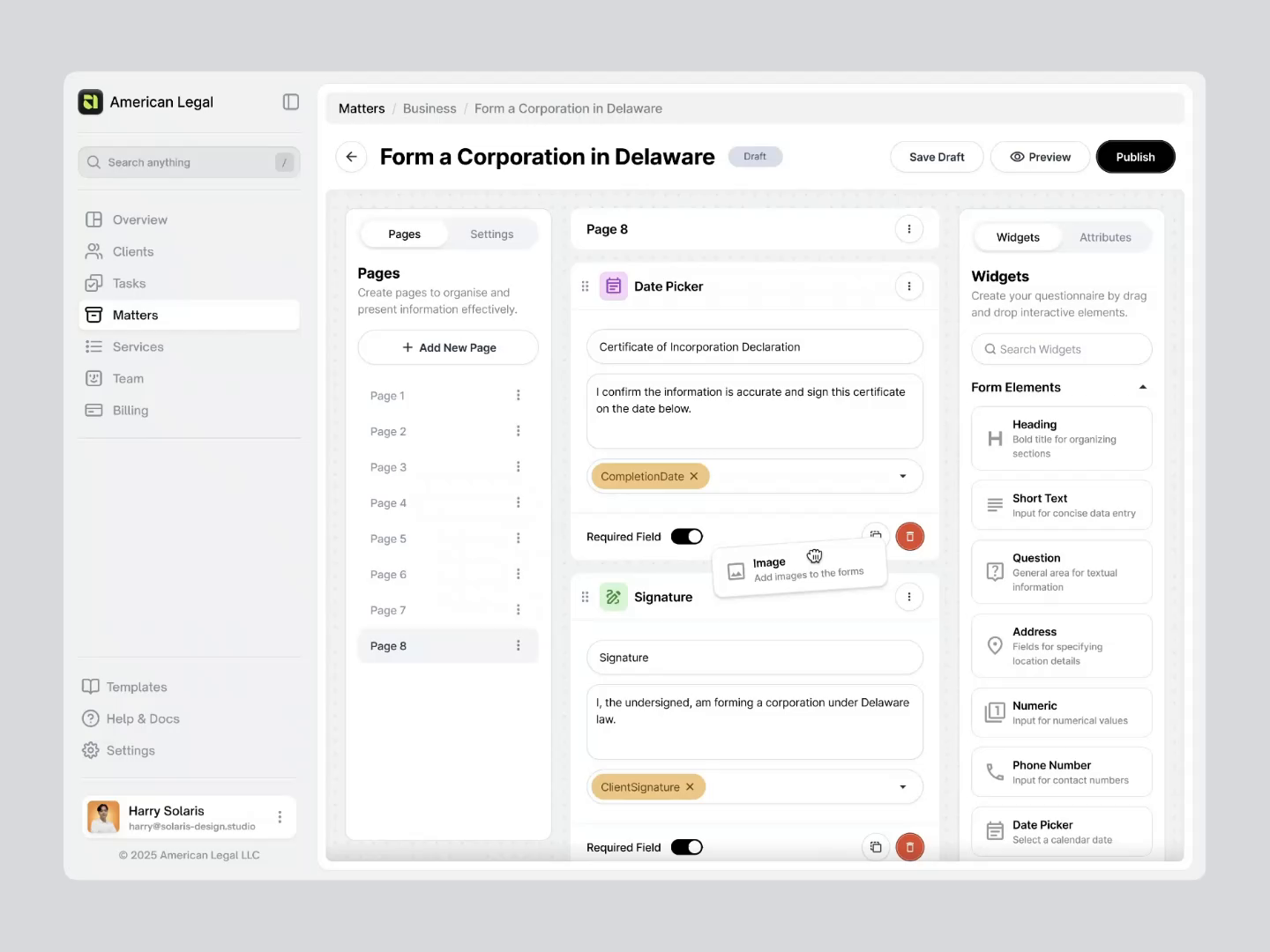Toggle Required Field for Signature
1270x952 pixels.
click(687, 847)
